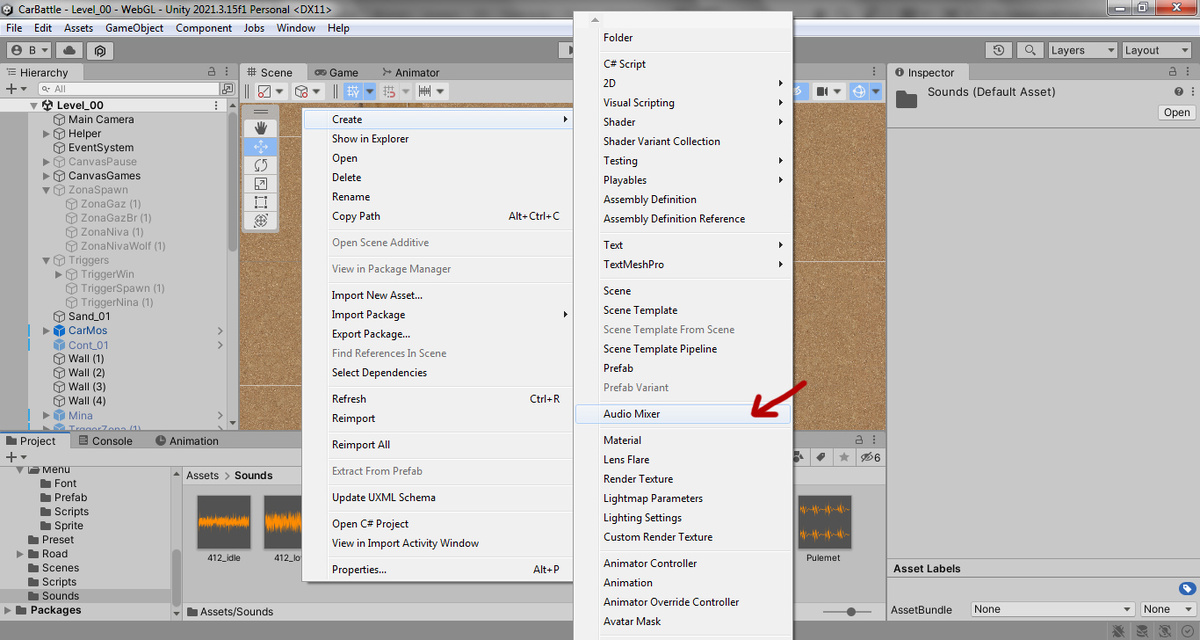The image size is (1200, 640).
Task: Choose Reimport All from context menu
Action: pos(361,445)
